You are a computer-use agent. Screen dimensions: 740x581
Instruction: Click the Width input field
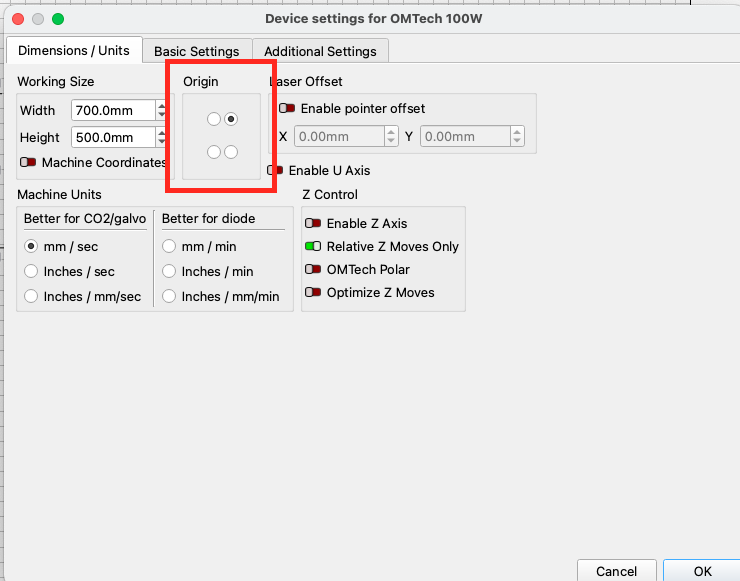point(112,110)
